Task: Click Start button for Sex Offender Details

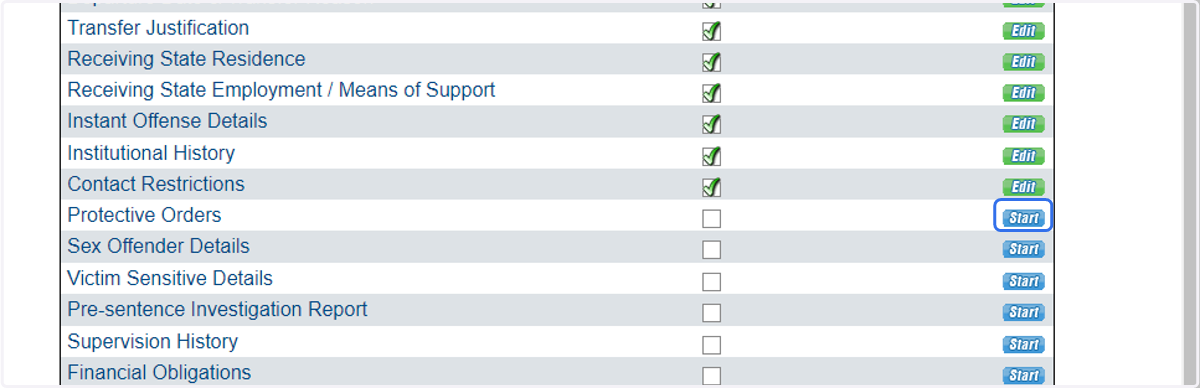Action: [x=1023, y=249]
